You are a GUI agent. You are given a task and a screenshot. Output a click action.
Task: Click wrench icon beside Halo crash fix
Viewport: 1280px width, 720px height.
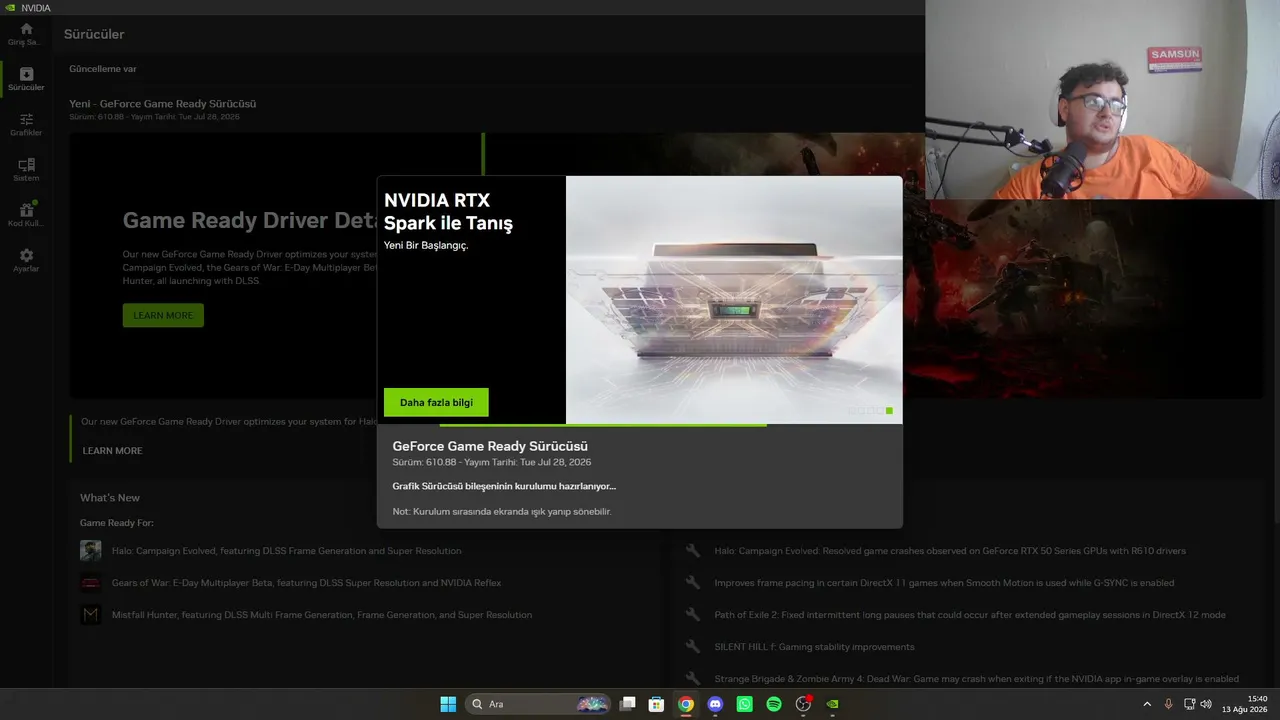pyautogui.click(x=693, y=551)
